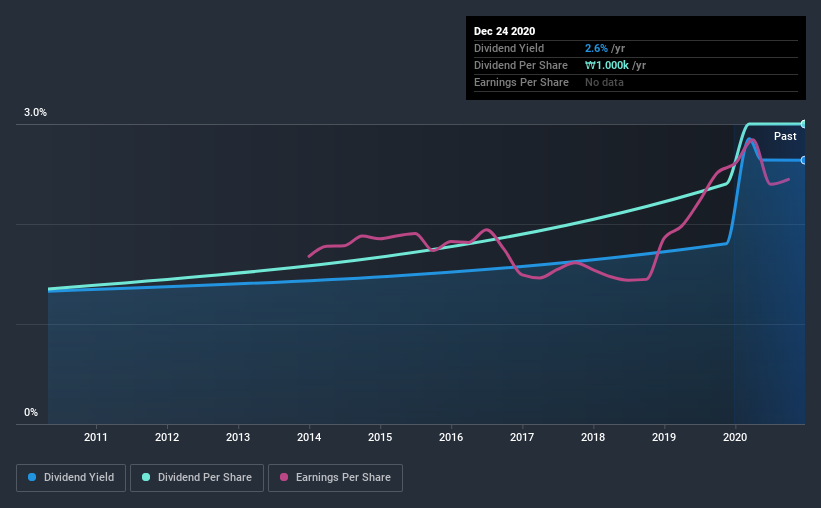Toggle the Dividend Yield legend button
Screen dimensions: 821x508
(x=71, y=478)
